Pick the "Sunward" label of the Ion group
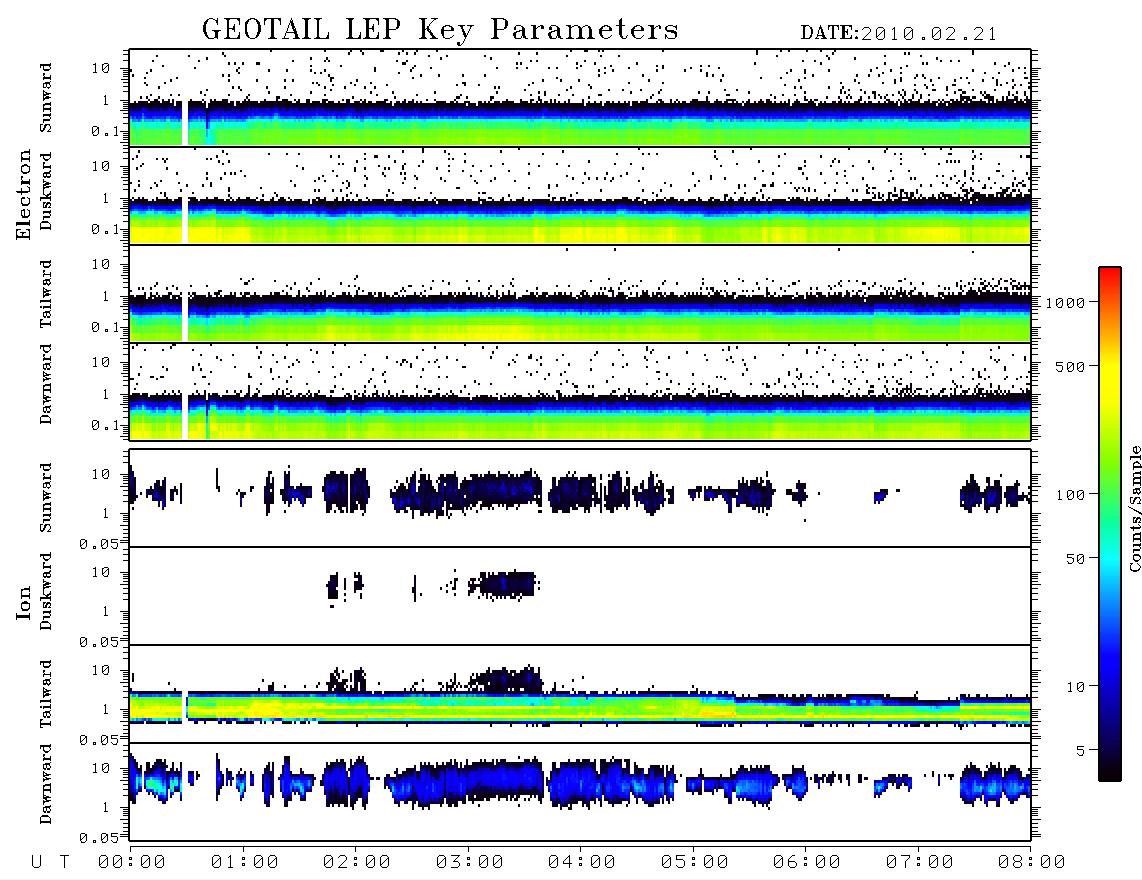This screenshot has height=880, width=1142. [x=46, y=497]
